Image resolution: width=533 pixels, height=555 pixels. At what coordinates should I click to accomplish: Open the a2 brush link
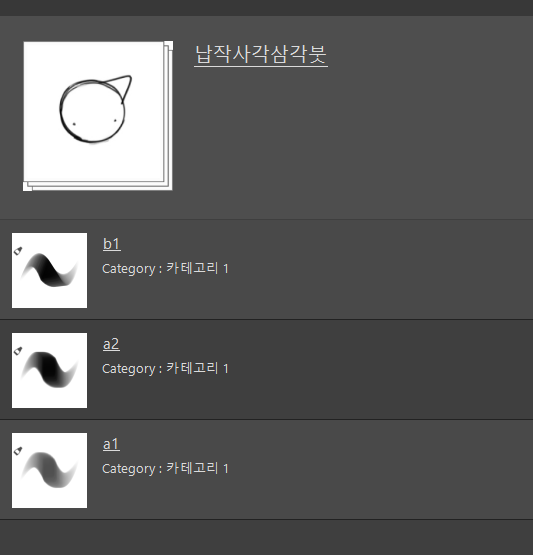(x=111, y=344)
